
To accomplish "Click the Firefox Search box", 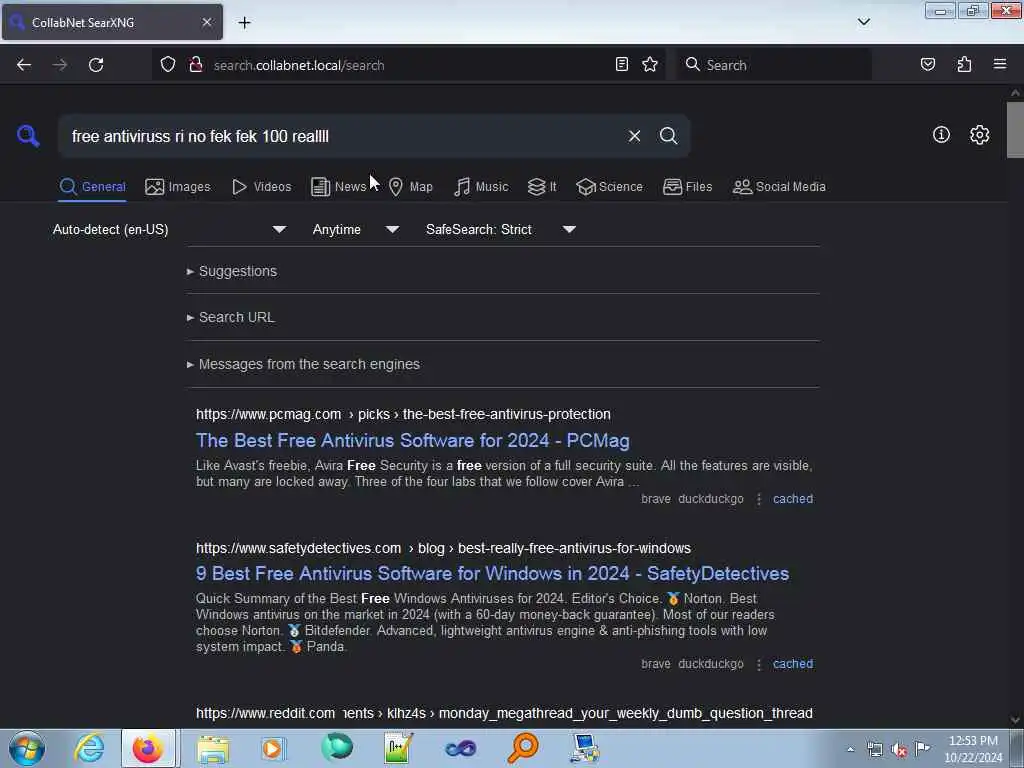I will [774, 65].
